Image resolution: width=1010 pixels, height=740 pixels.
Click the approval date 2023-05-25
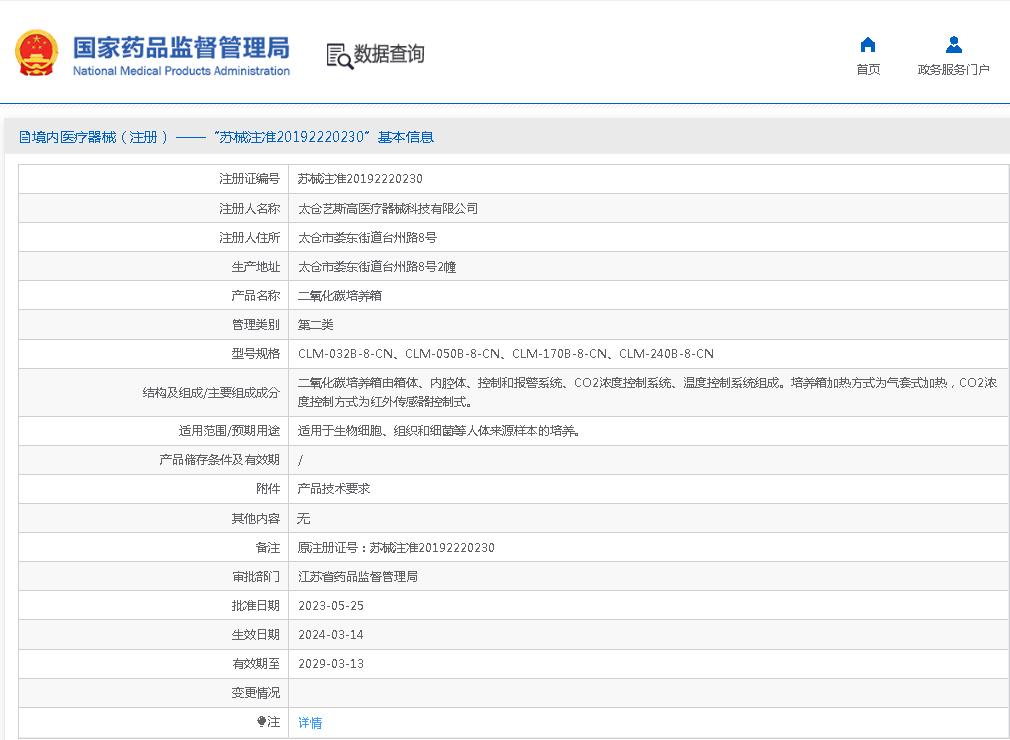[x=331, y=606]
